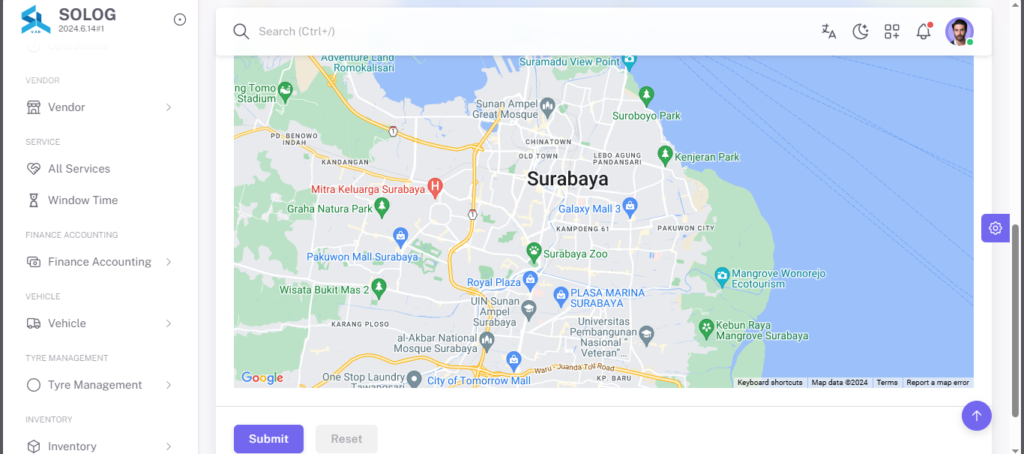Screen dimensions: 1024x454
Task: Click the page vertical scrollbar
Action: tap(1014, 320)
